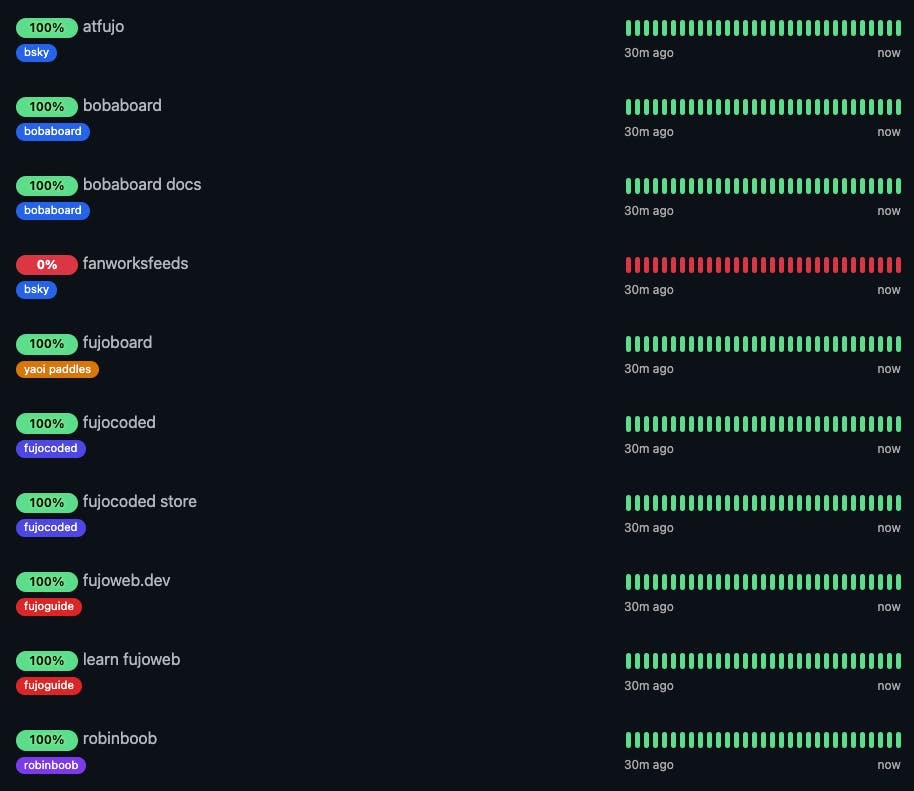Screen dimensions: 914x791
Task: Expand the fanworksfeeds monitor entry
Action: click(x=136, y=264)
